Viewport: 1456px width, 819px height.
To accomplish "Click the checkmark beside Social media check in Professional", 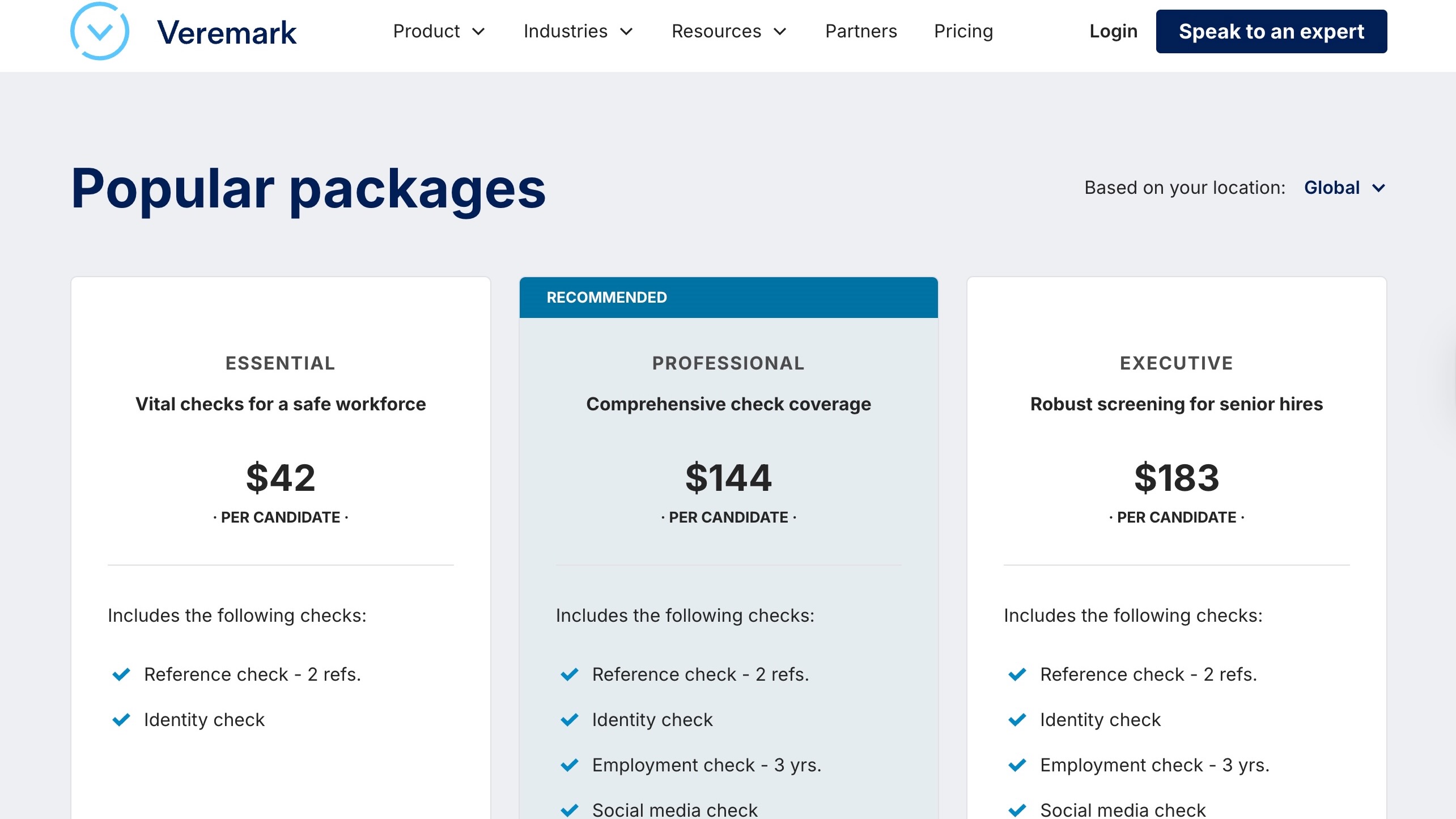I will coord(569,809).
